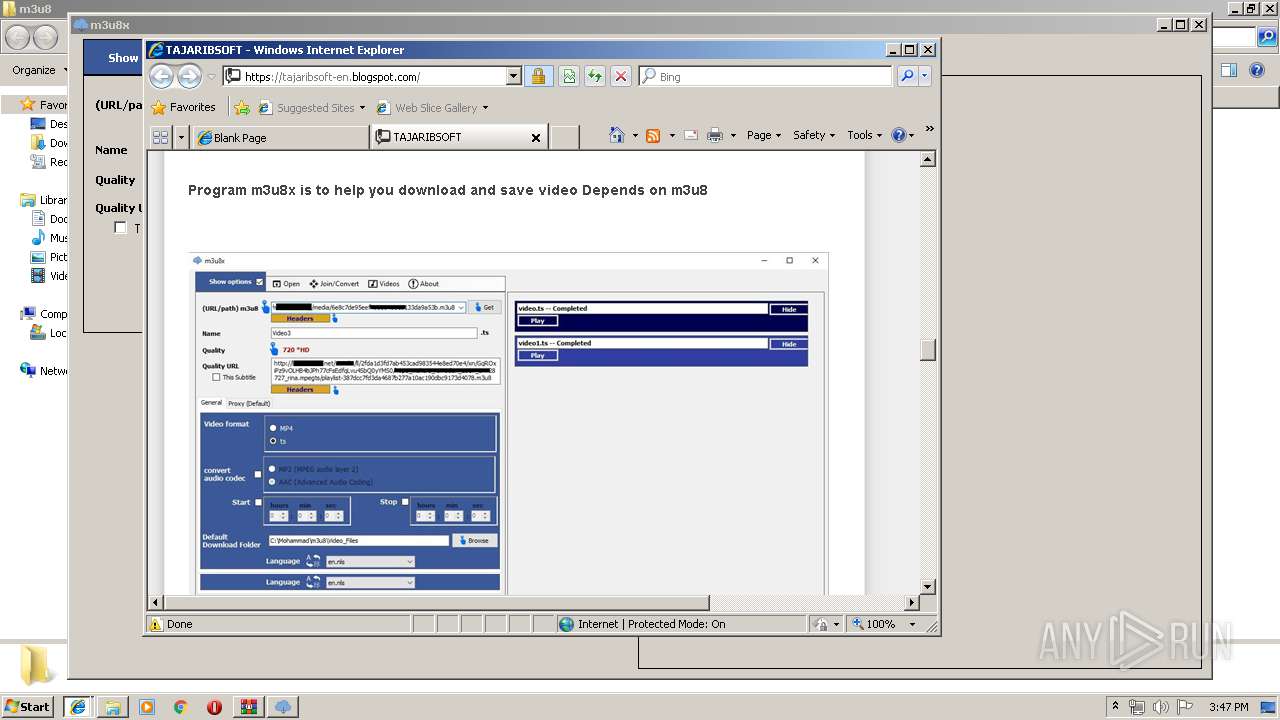The width and height of the screenshot is (1280, 720).
Task: Open Suggested Sites link
Action: coord(312,107)
